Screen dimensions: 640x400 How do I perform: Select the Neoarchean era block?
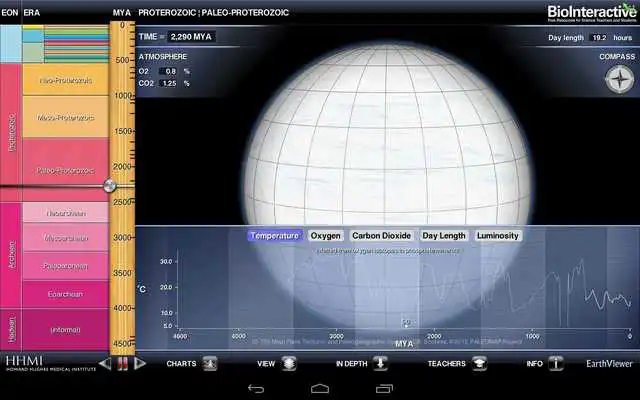coord(65,213)
